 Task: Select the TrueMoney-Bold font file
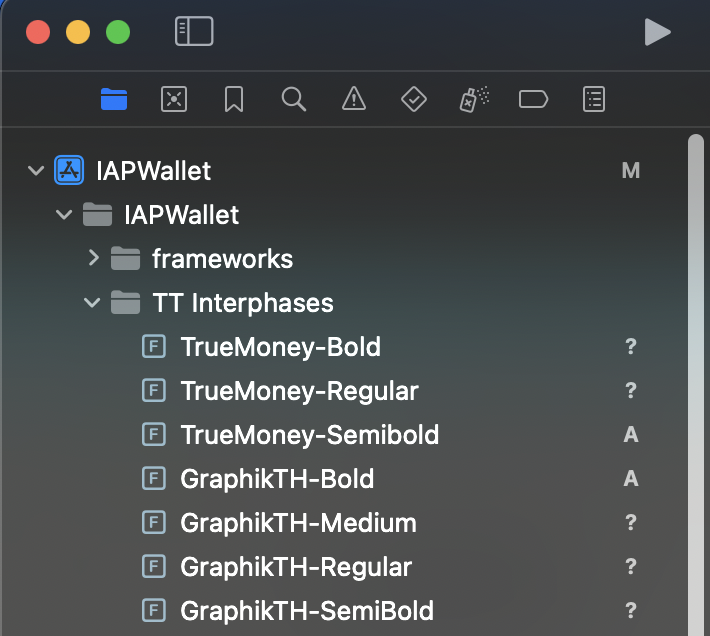point(280,347)
